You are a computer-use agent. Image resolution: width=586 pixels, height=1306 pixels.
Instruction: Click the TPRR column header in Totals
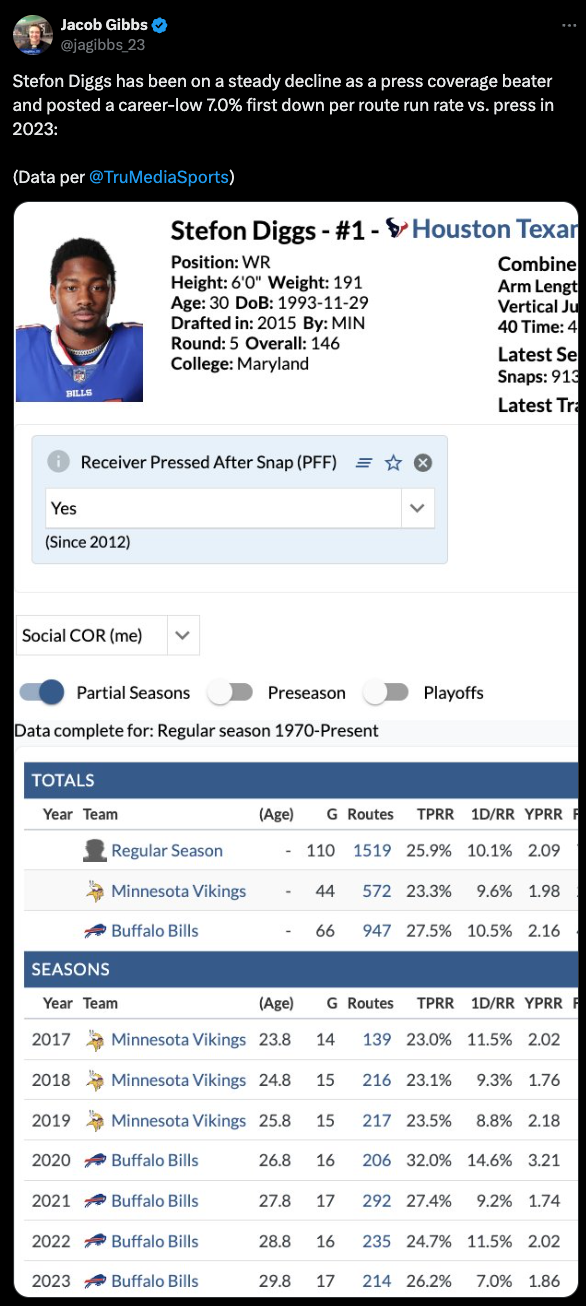tap(435, 814)
